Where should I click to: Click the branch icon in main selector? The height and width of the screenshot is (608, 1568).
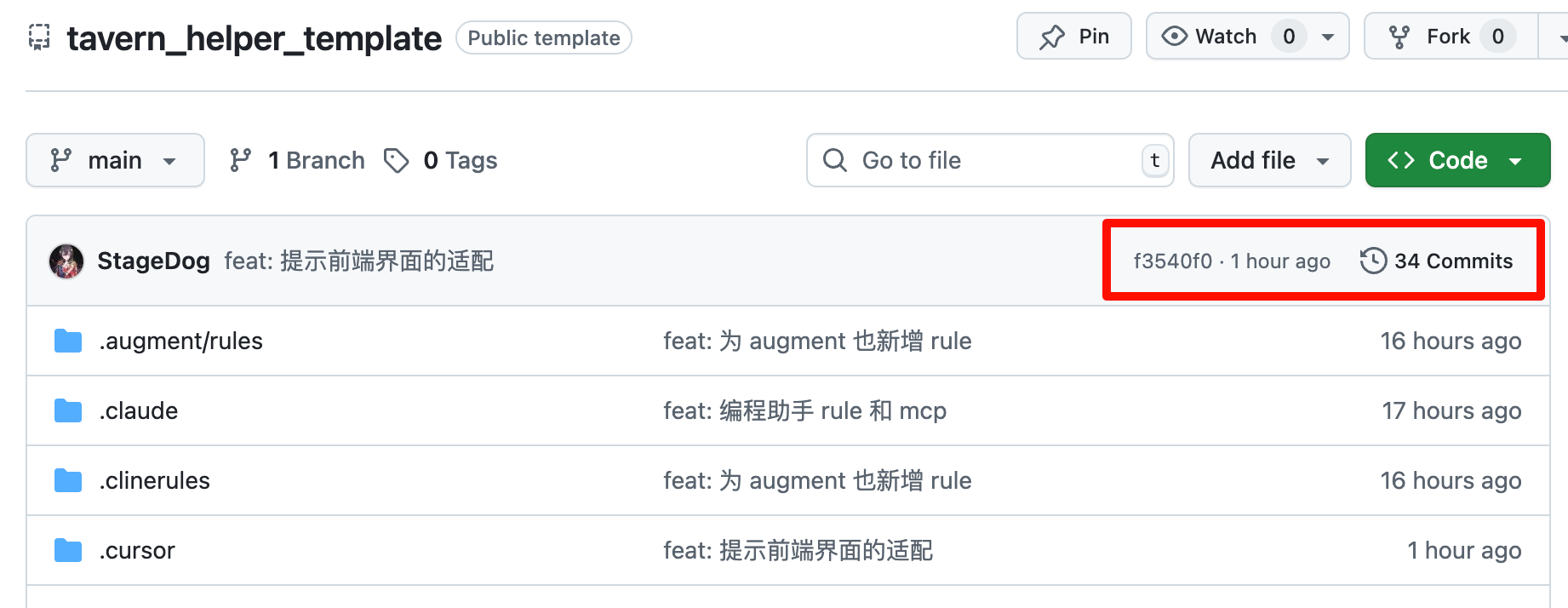point(60,160)
